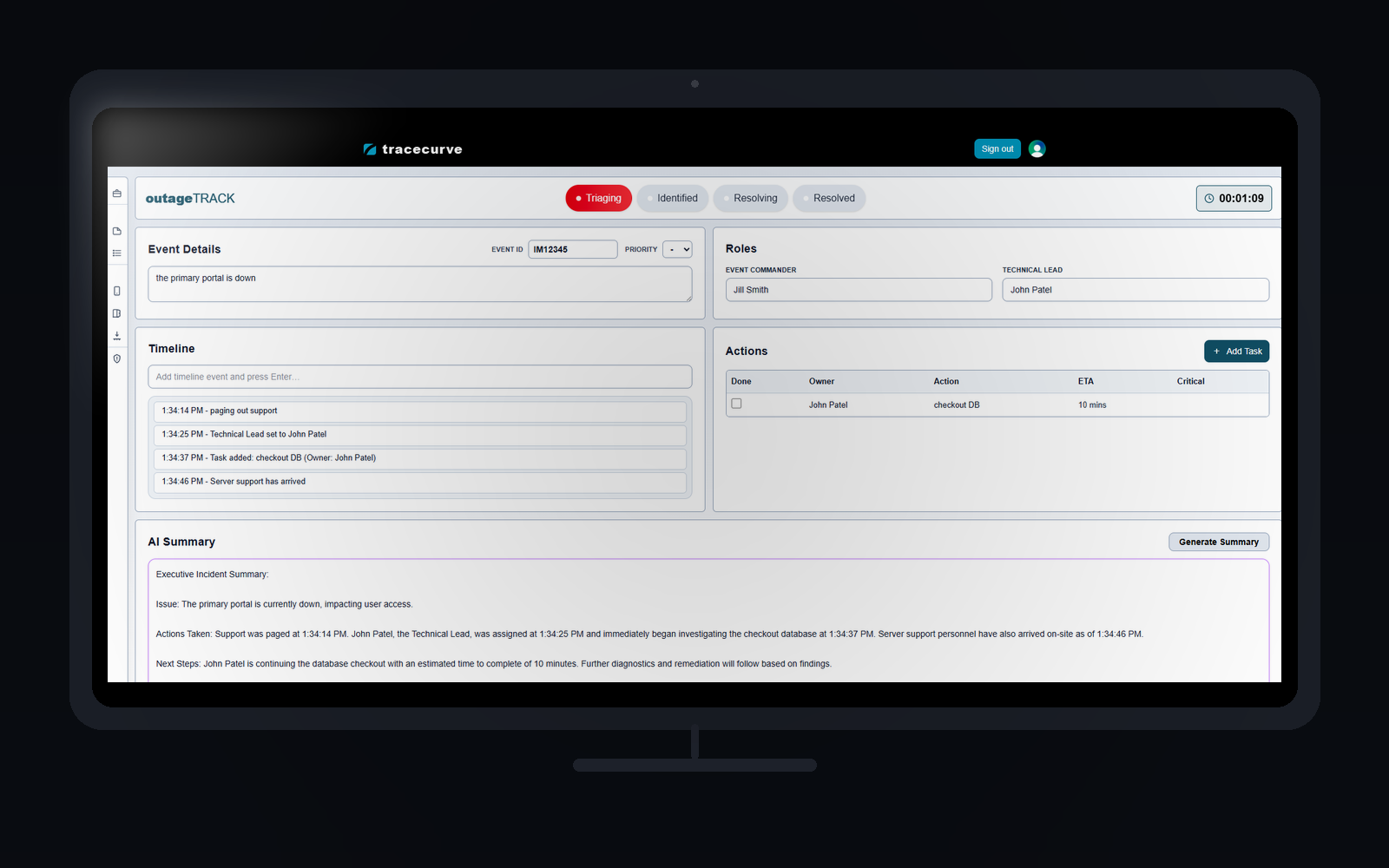Check Done for checkout DB task
This screenshot has width=1389, height=868.
(736, 404)
